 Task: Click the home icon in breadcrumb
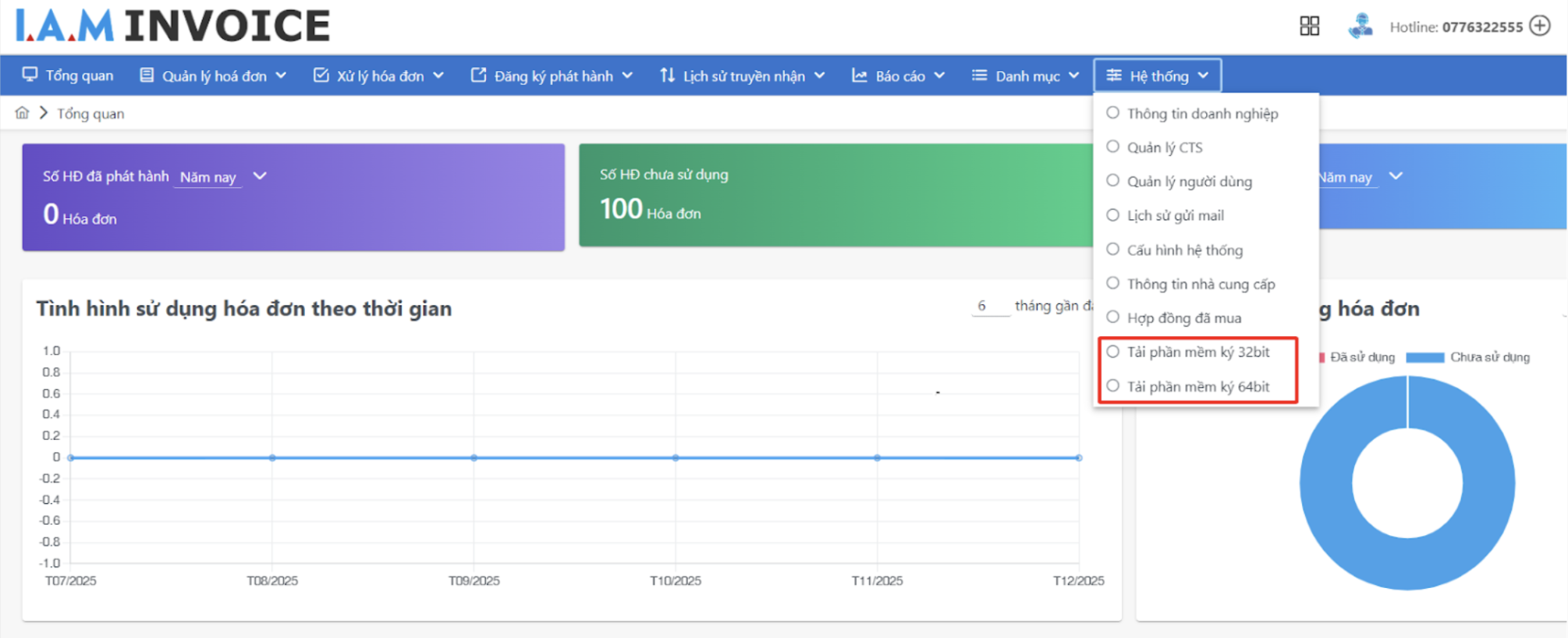(22, 113)
